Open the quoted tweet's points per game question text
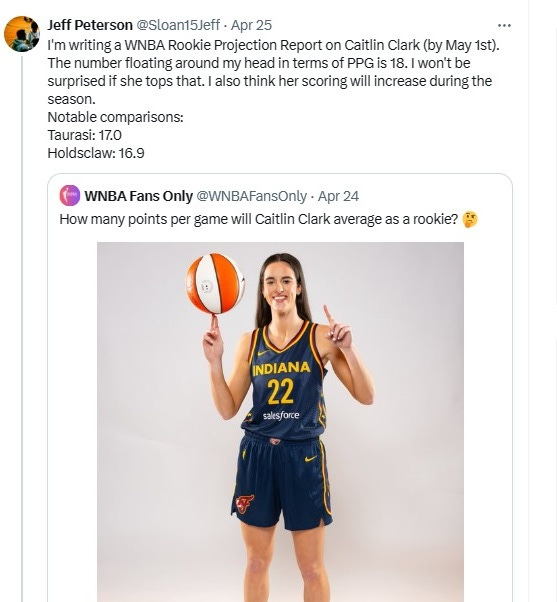The height and width of the screenshot is (602, 557). click(x=259, y=219)
